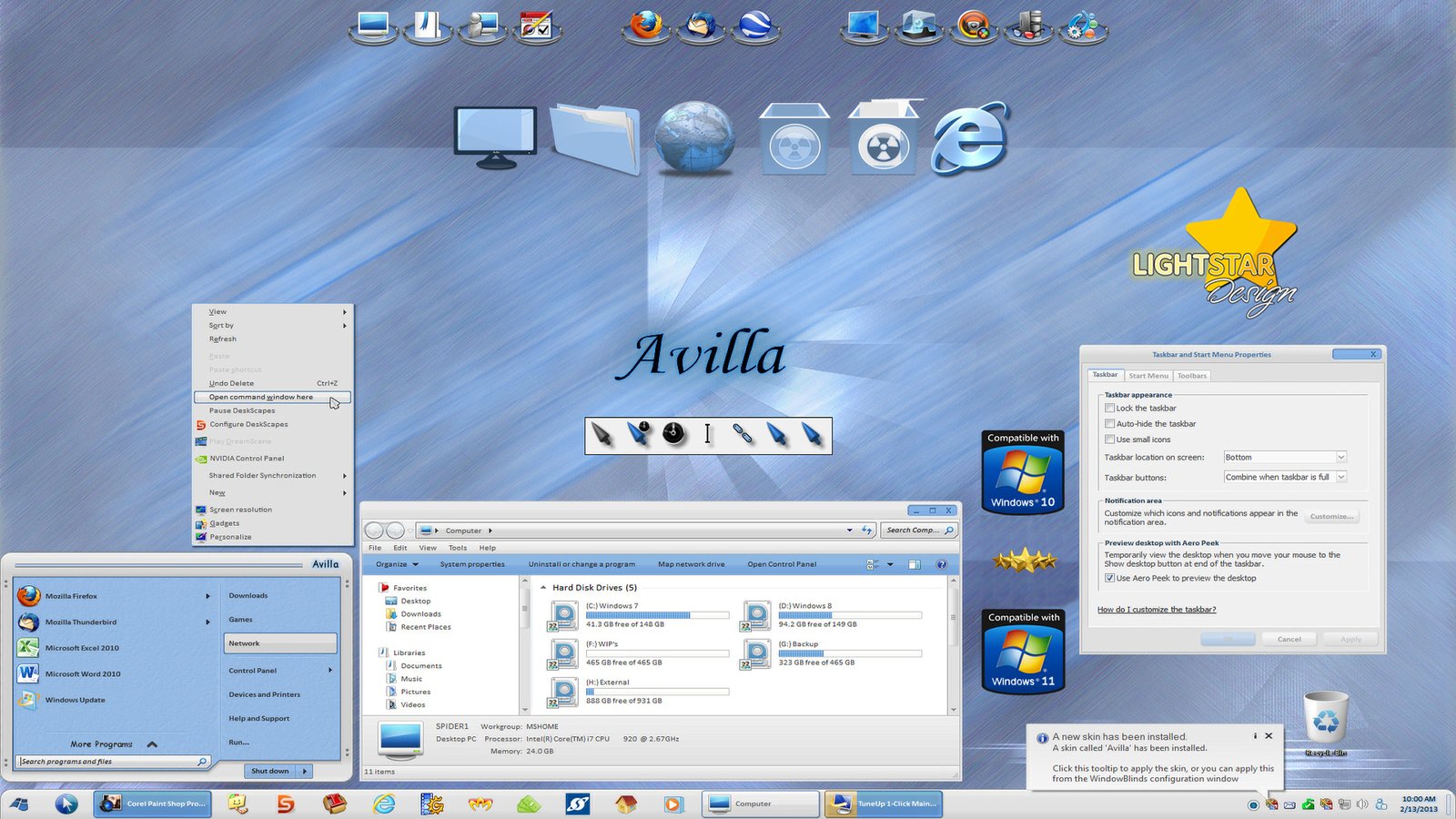Click the mail envelope tray icon
This screenshot has height=819, width=1456.
[x=1289, y=804]
